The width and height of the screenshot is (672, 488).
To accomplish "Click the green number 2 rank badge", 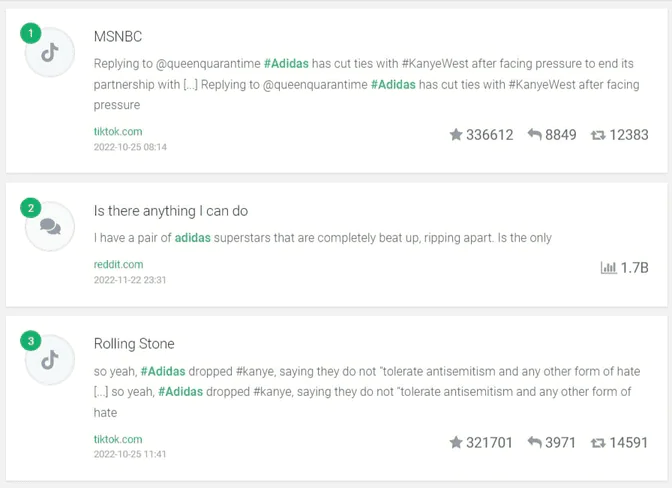I will [31, 208].
